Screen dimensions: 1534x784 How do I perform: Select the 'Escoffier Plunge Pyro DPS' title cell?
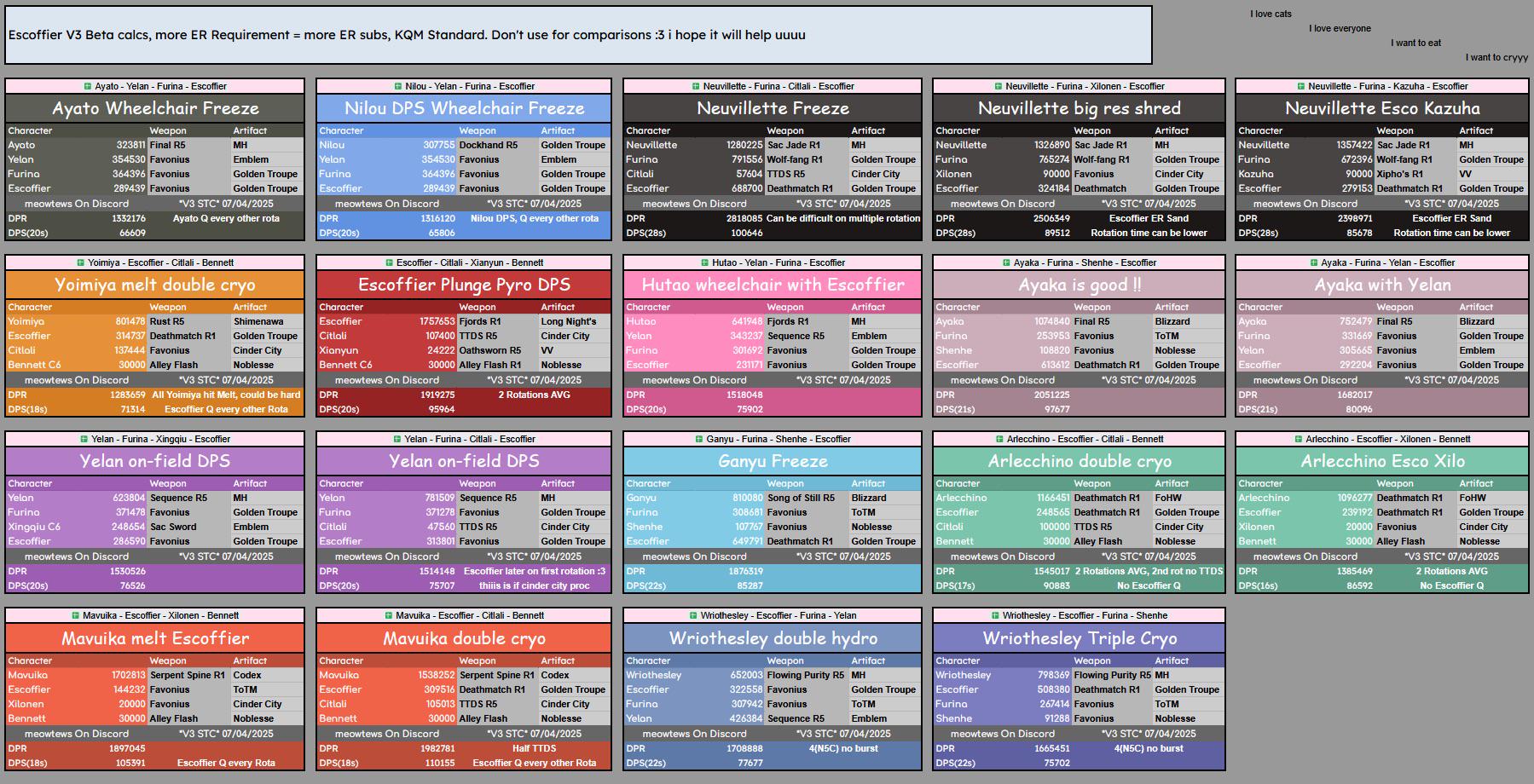464,285
